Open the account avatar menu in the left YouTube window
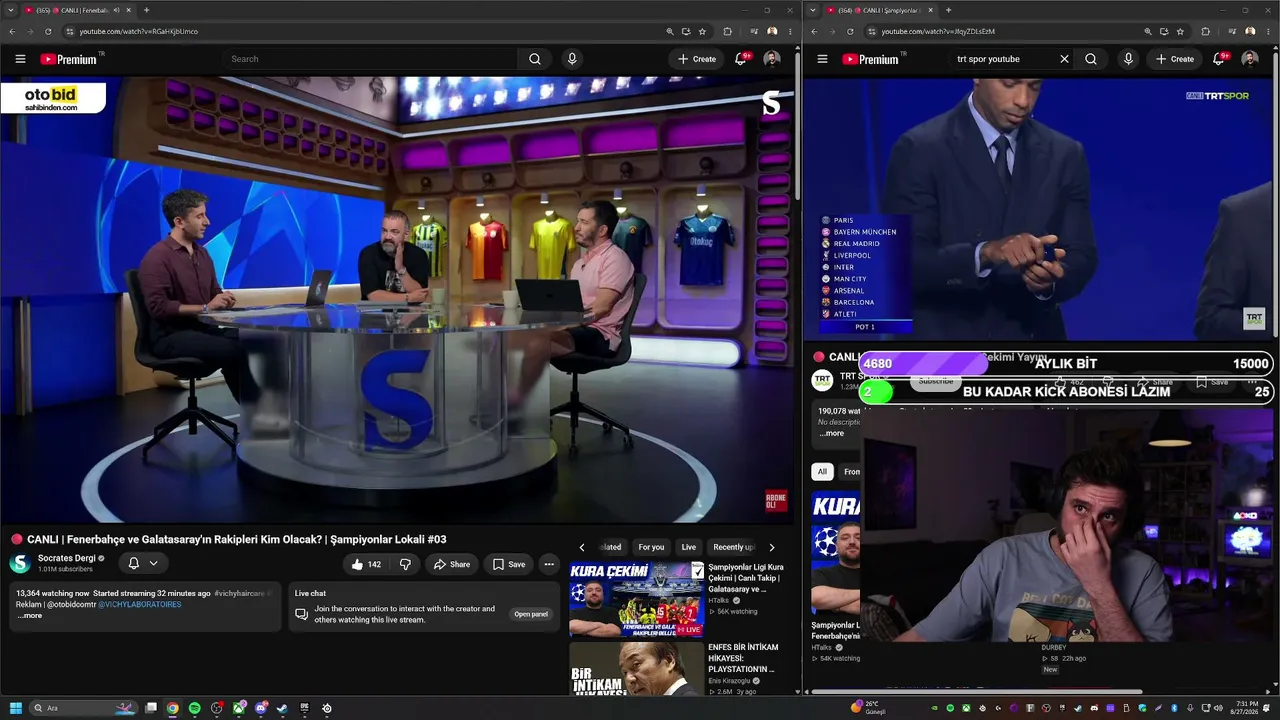The image size is (1280, 720). 772,59
